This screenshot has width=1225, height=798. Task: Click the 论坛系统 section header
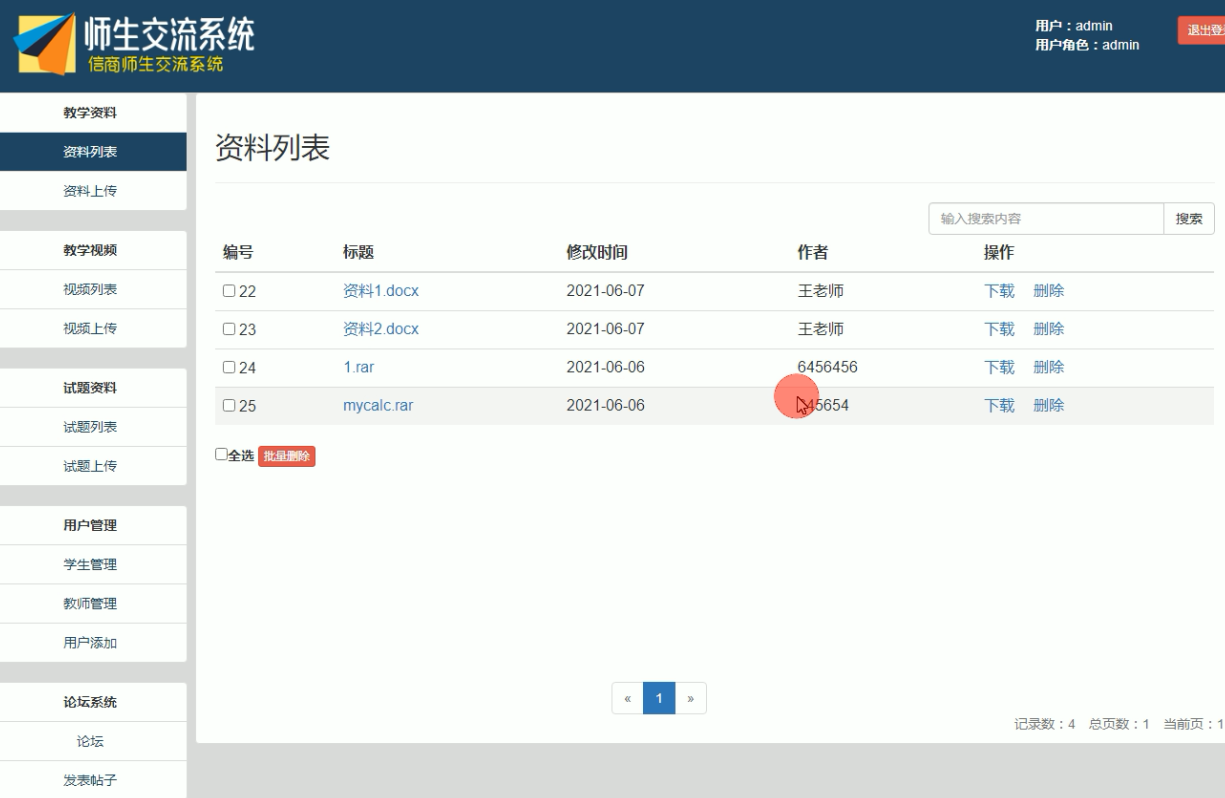90,702
